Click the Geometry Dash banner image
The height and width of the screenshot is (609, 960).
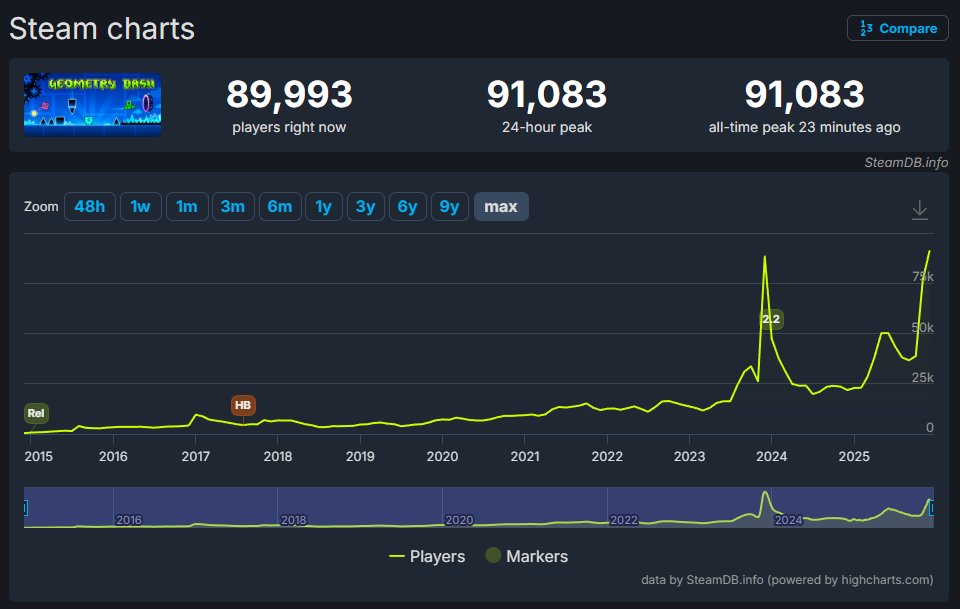(92, 104)
